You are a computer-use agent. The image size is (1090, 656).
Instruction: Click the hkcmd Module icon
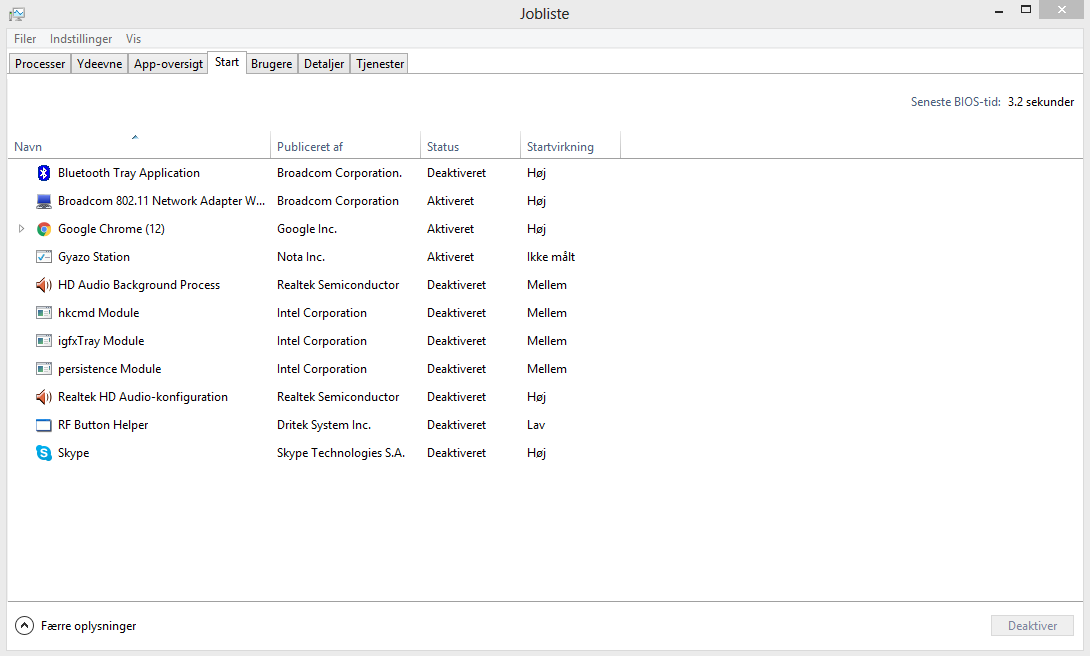coord(44,313)
